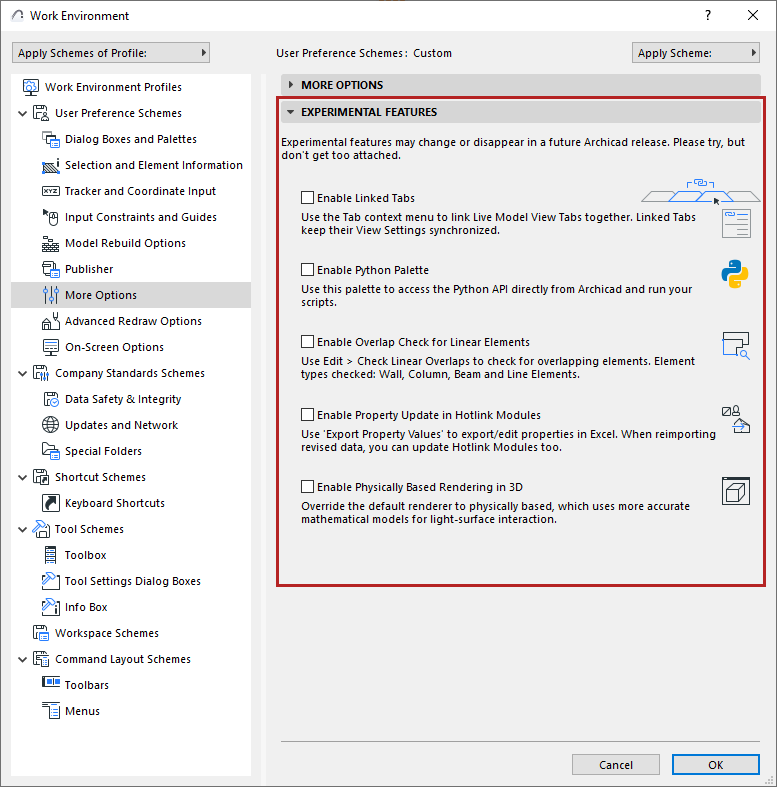The width and height of the screenshot is (777, 787).
Task: Click the User Preference Schemes icon
Action: point(41,113)
